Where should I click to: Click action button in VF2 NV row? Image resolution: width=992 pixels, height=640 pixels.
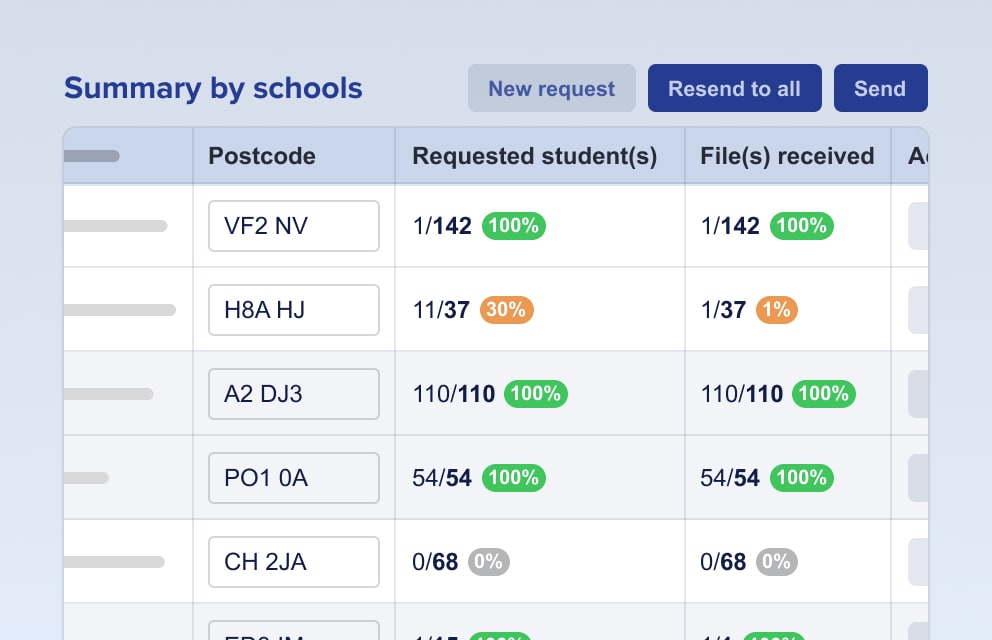coord(918,226)
